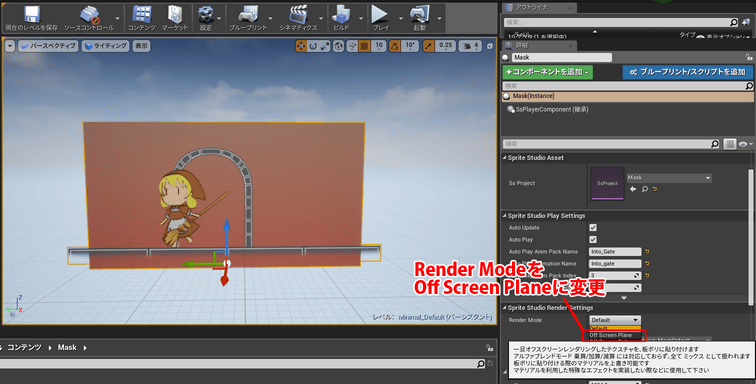756x384 pixels.
Task: Expand シネマティクス dropdown arrow
Action: (x=321, y=19)
